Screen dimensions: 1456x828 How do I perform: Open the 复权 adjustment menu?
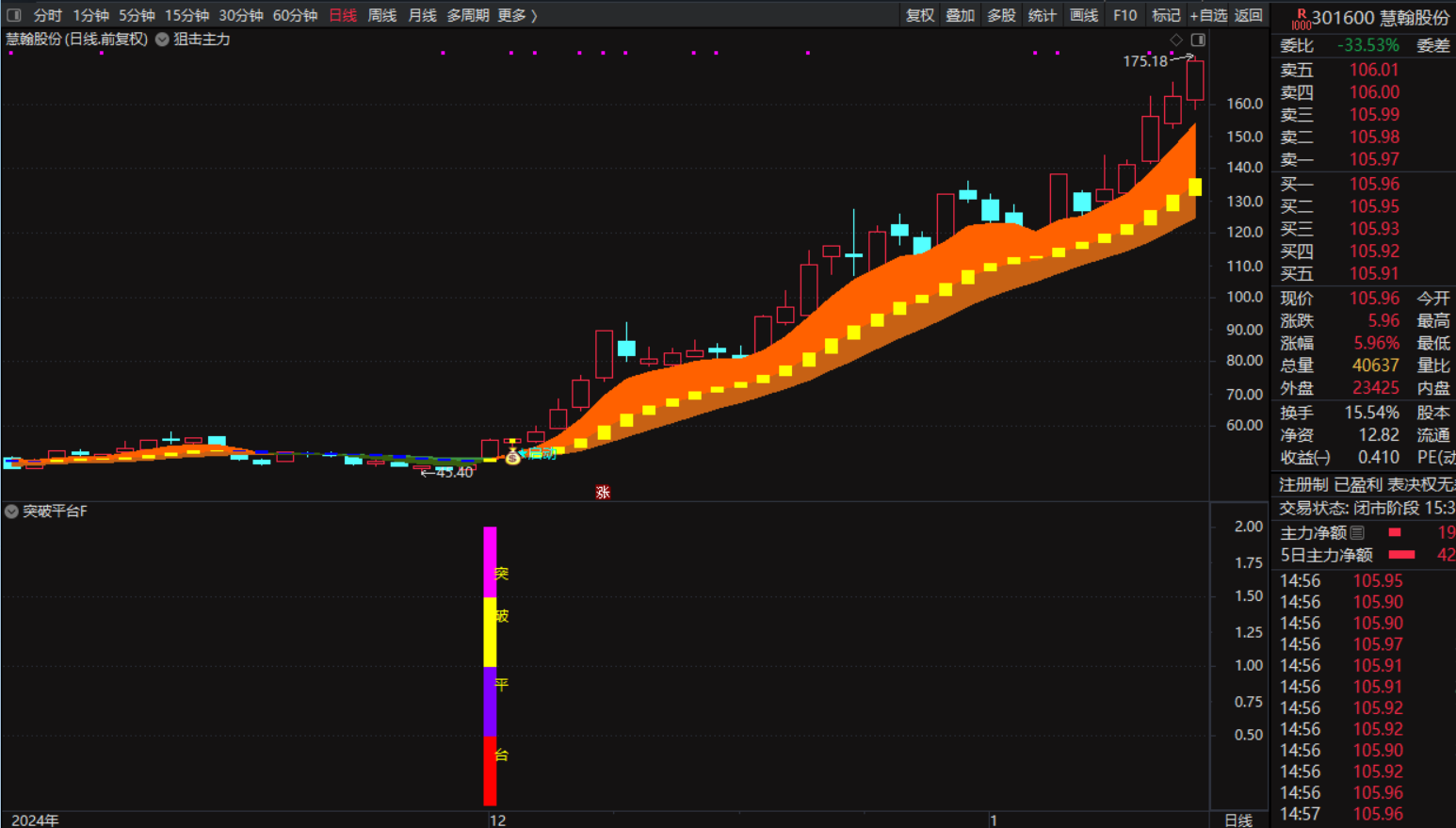[919, 15]
